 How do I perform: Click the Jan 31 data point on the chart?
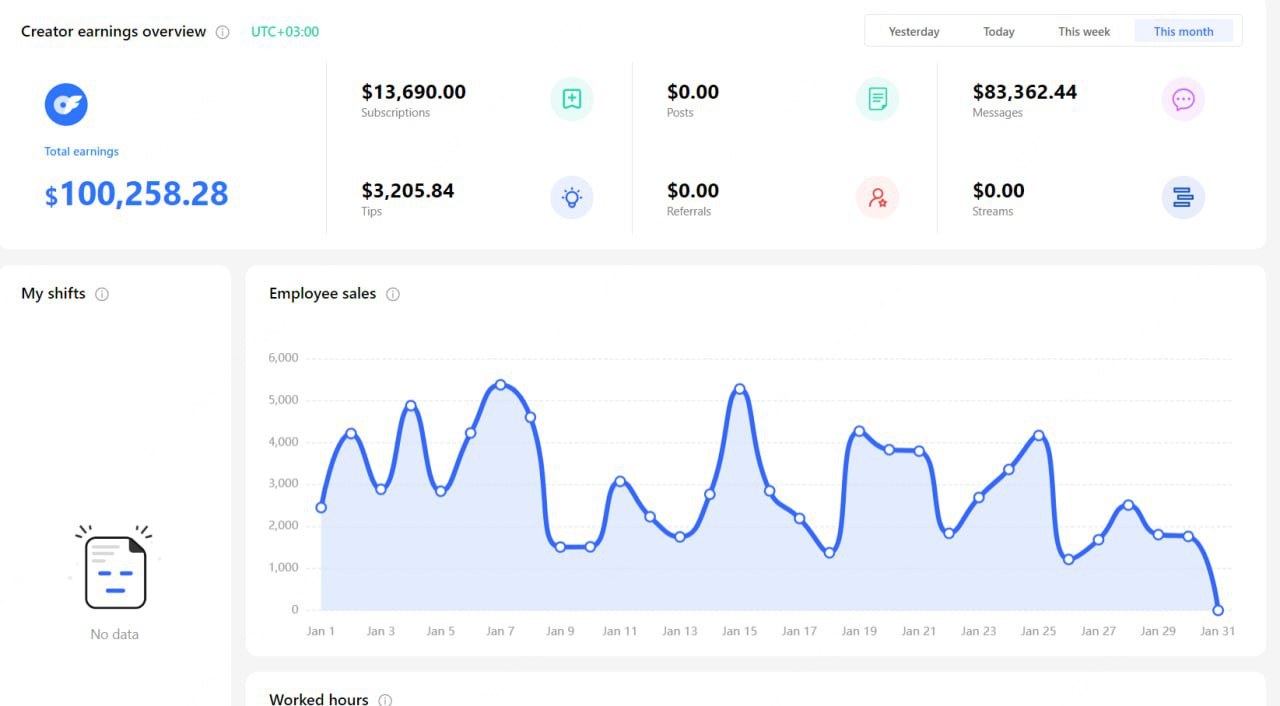pos(1218,609)
